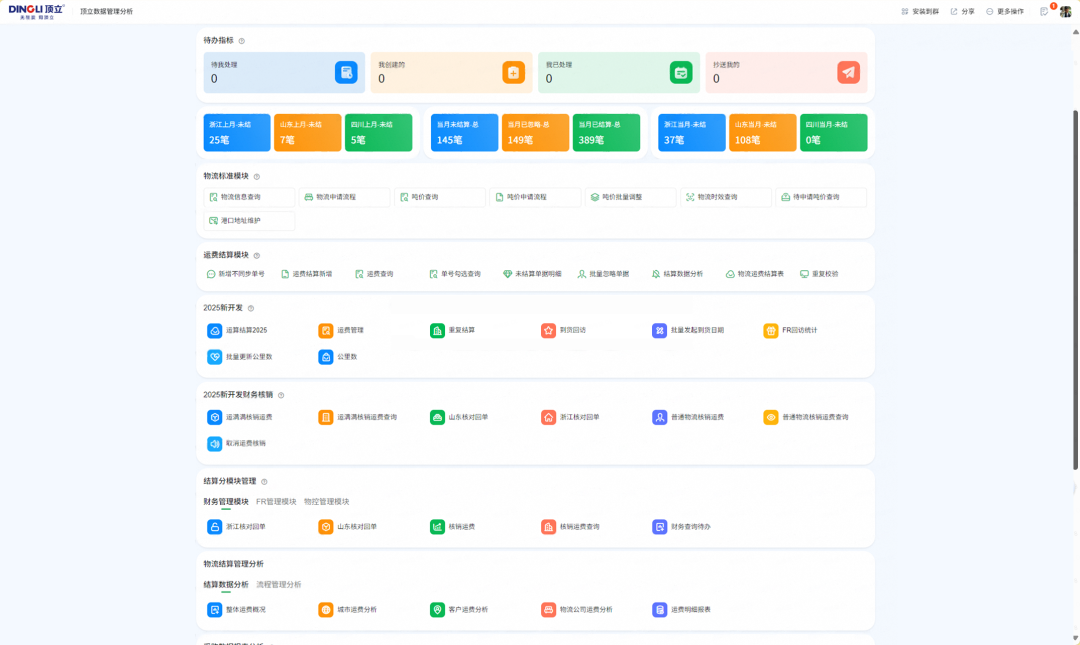Viewport: 1080px width, 645px height.
Task: Select the 流程管理分析 tab
Action: click(279, 584)
